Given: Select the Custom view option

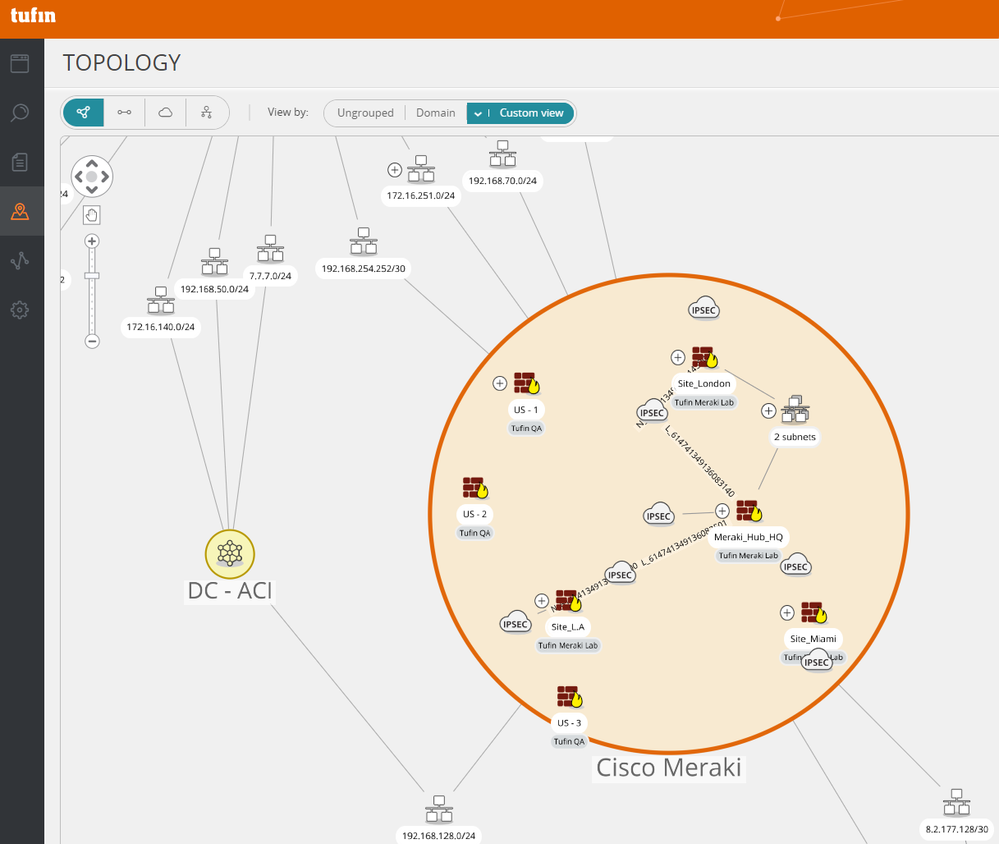Looking at the screenshot, I should [531, 113].
